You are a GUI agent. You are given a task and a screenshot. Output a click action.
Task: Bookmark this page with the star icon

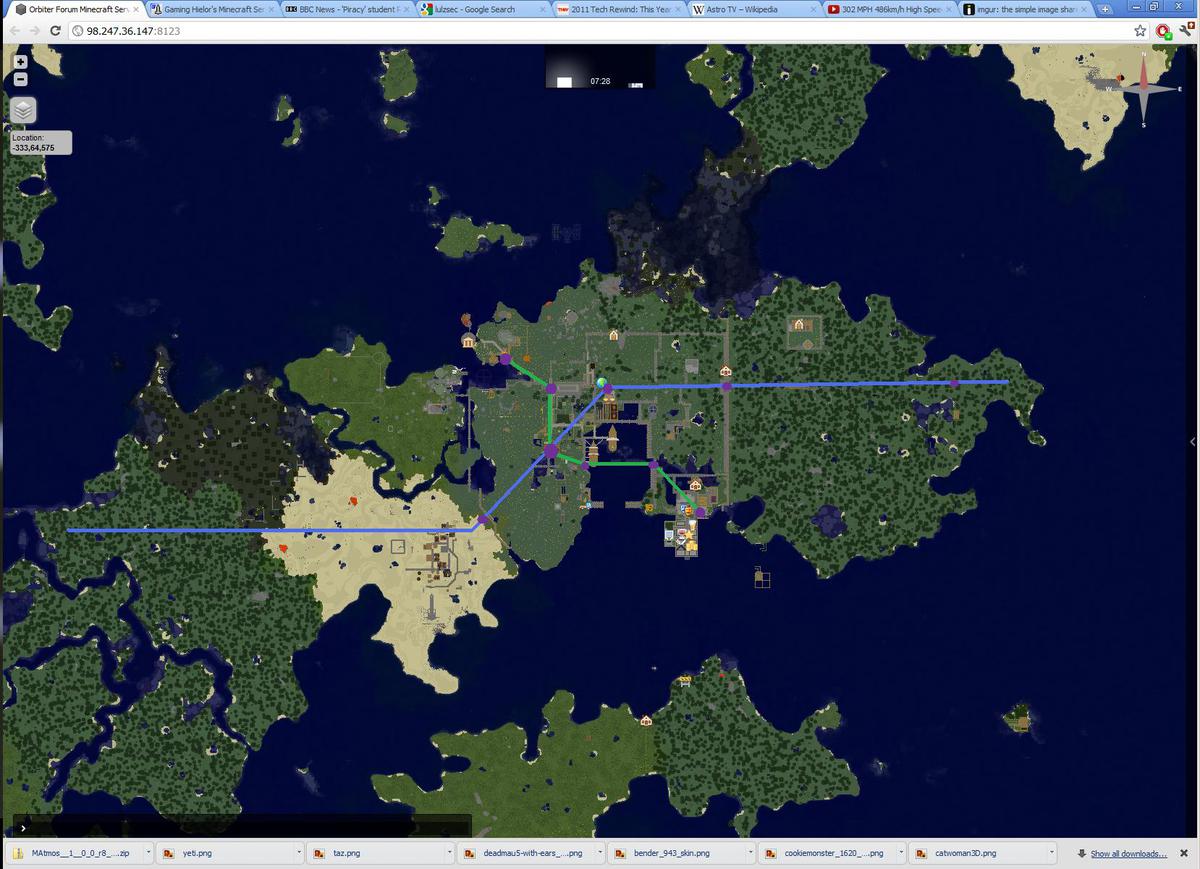pos(1140,31)
